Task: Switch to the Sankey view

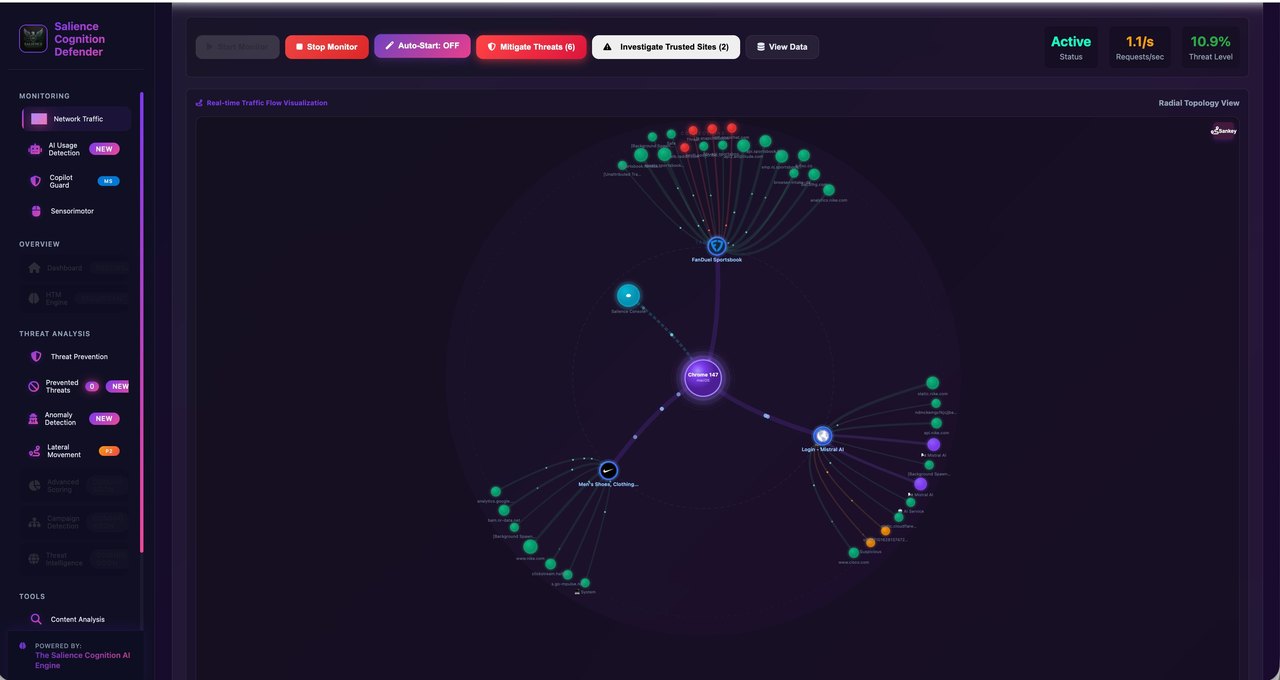Action: 1224,130
